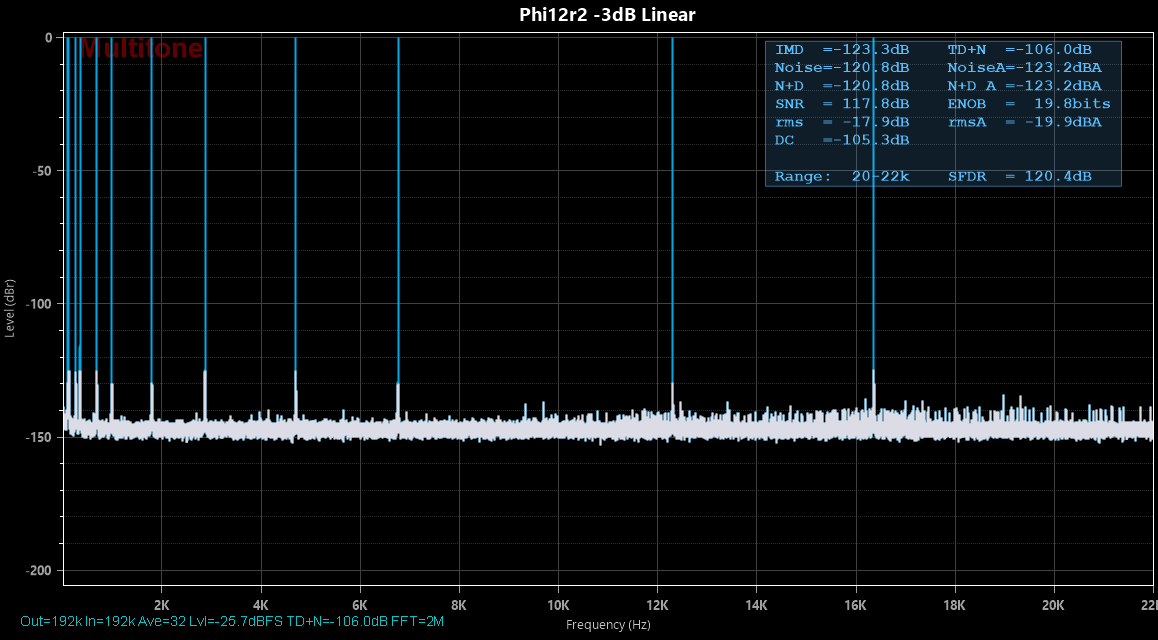Select the rms = -17.9dB reading
This screenshot has height=640, width=1158.
click(842, 122)
